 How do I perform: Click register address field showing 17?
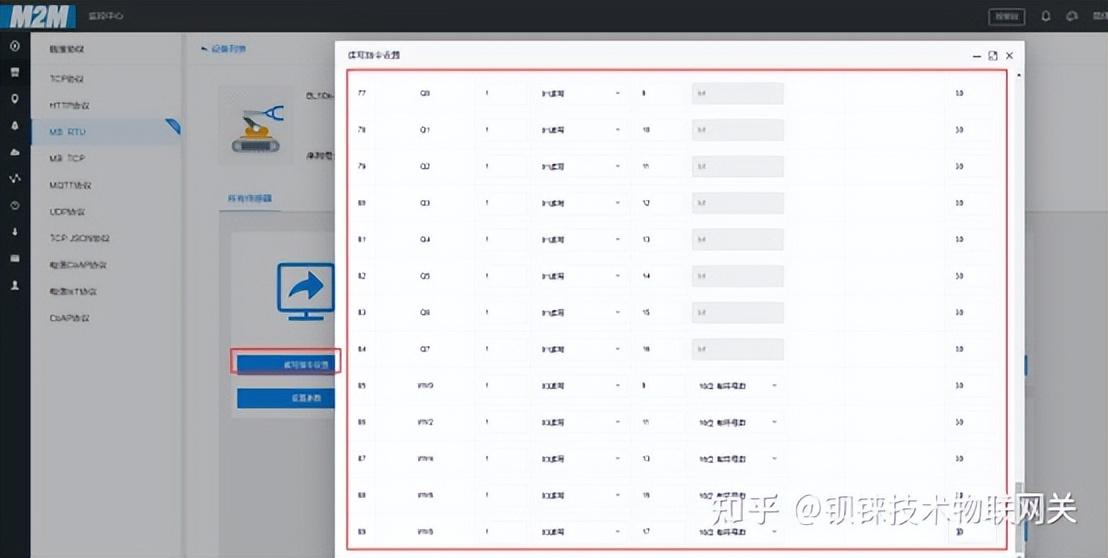click(659, 532)
